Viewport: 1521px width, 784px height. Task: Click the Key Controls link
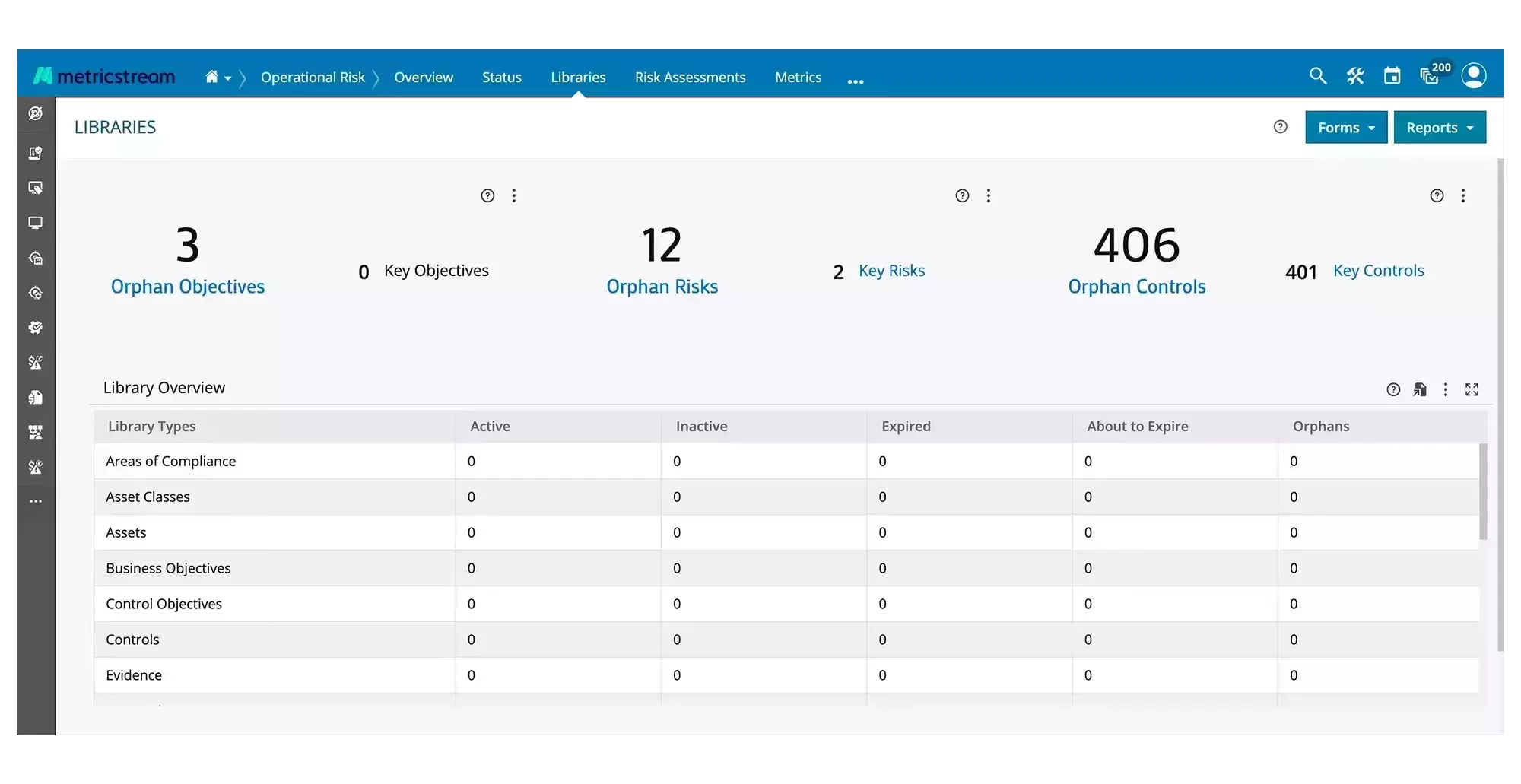(1379, 270)
